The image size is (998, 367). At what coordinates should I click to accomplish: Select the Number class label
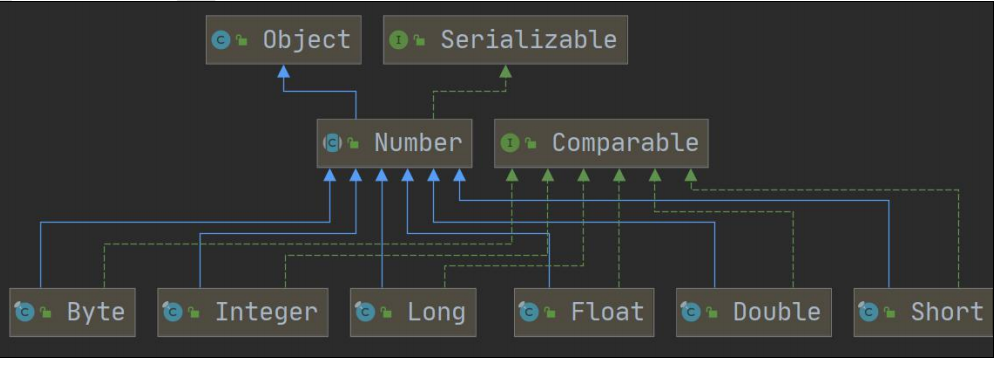[x=418, y=142]
